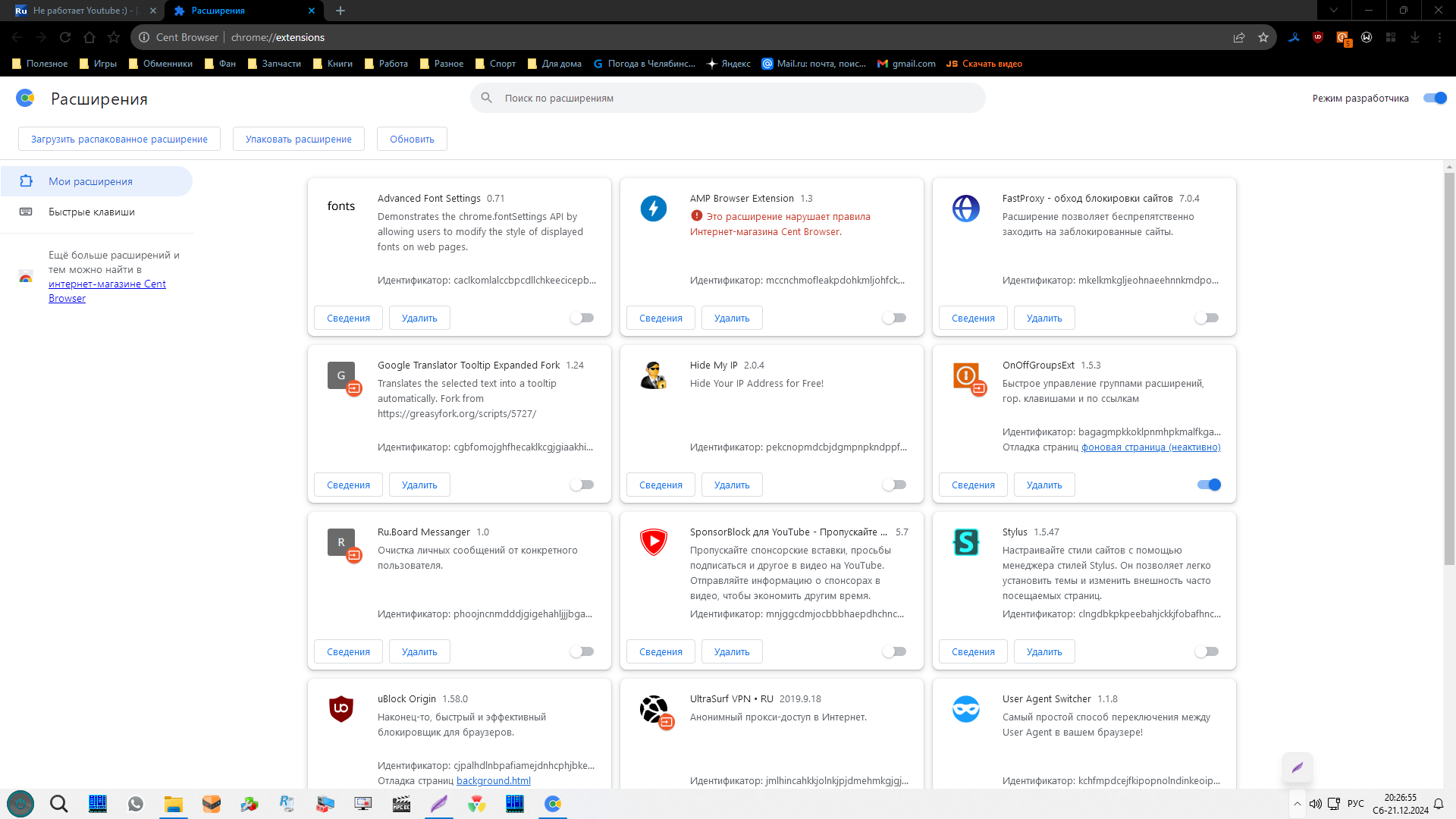Turn off developer mode toggle

click(x=1435, y=98)
